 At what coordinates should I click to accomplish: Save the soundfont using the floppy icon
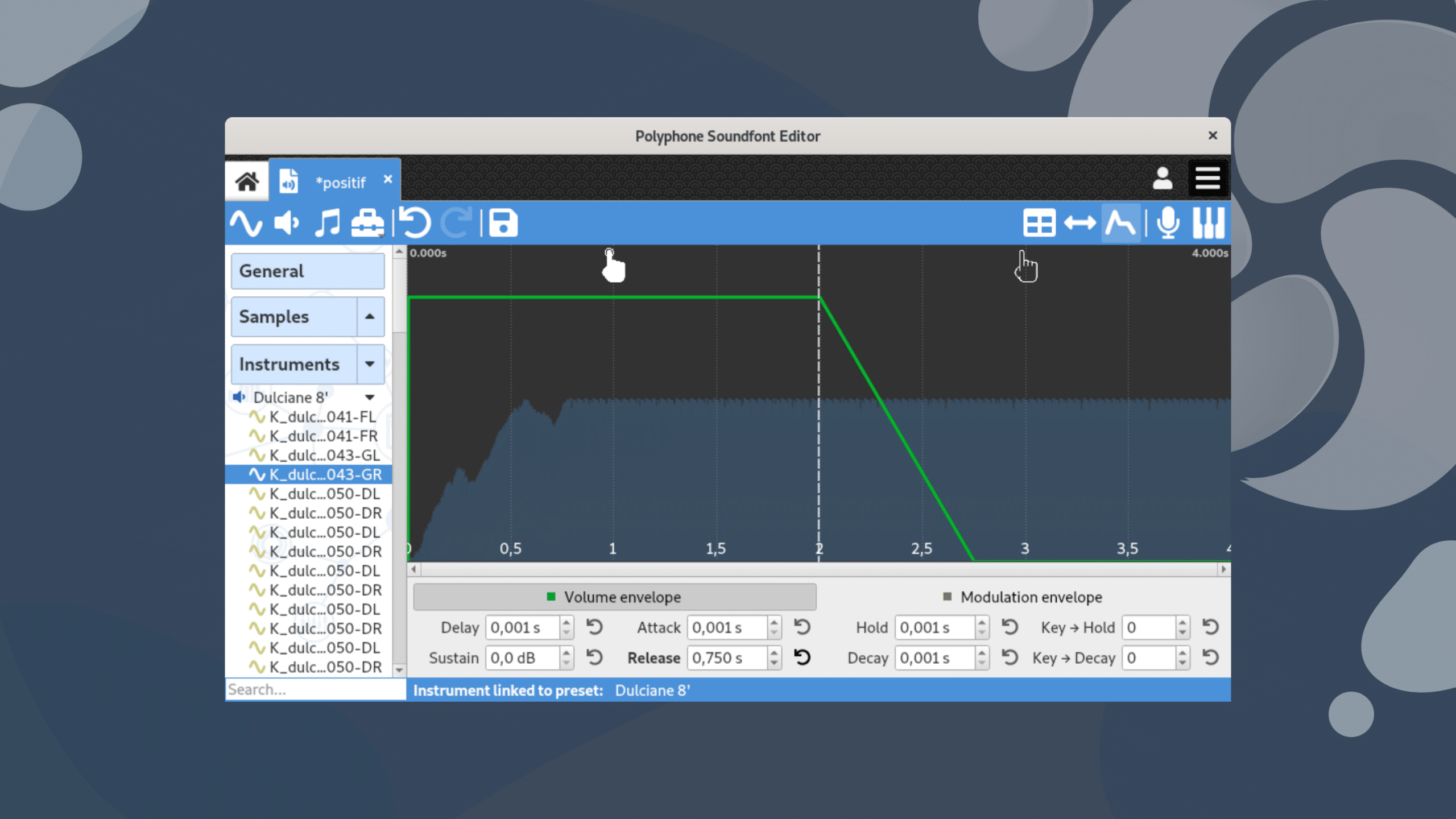[503, 223]
